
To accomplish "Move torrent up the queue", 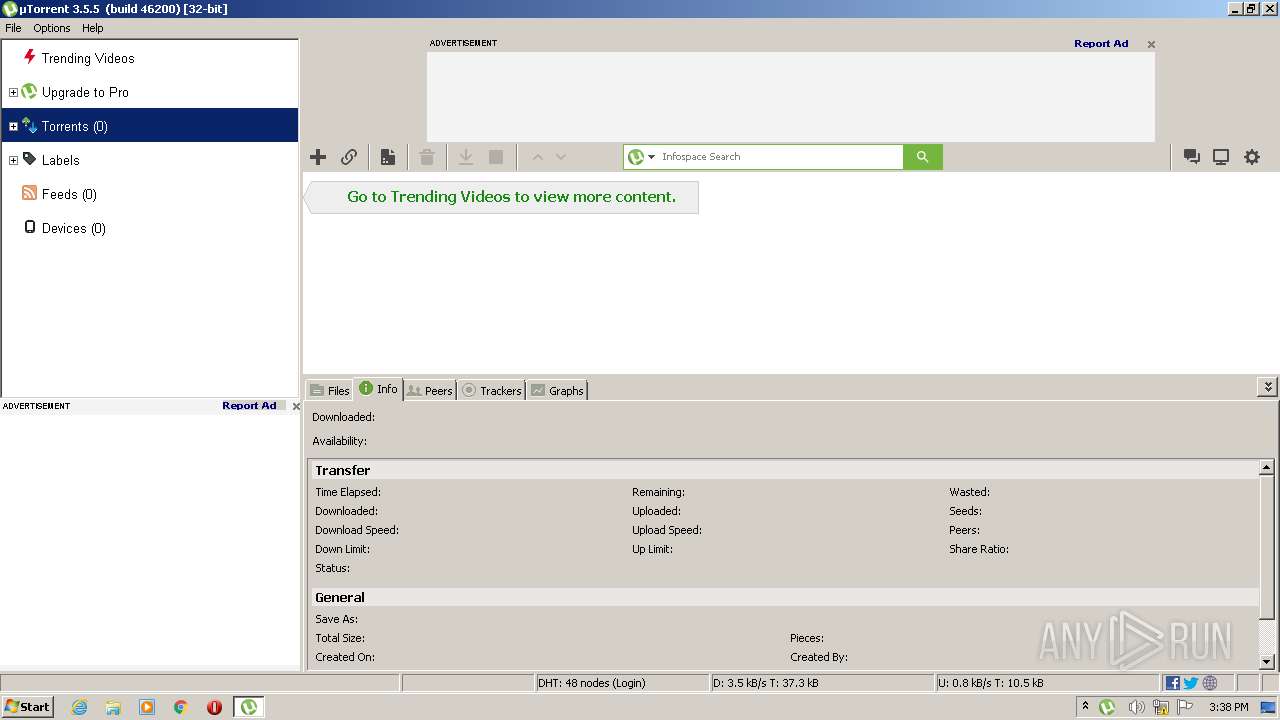I will (x=537, y=157).
